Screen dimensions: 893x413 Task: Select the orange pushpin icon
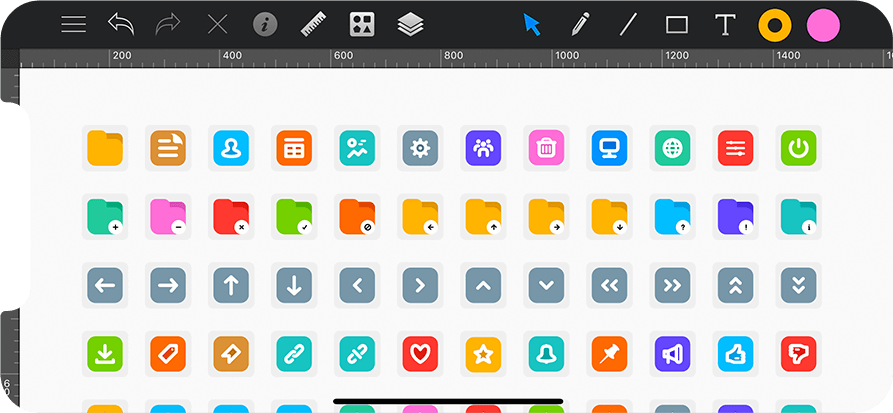[x=609, y=354]
